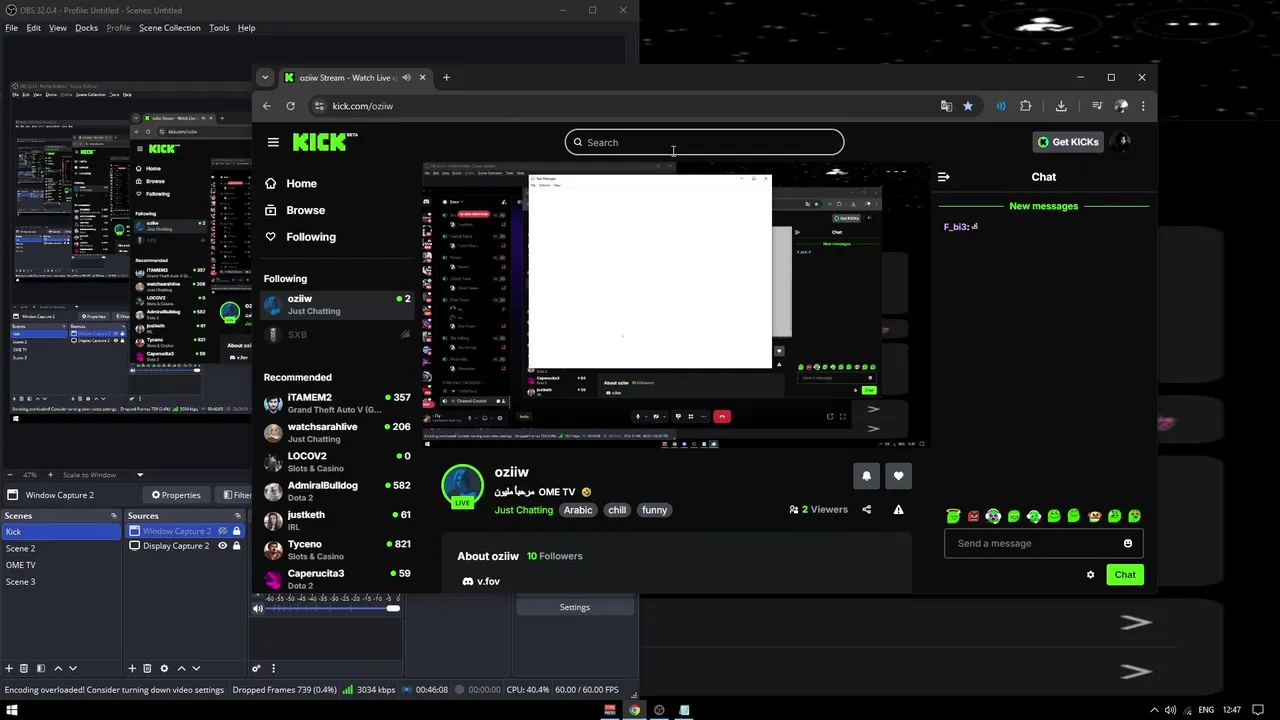Move scene up in OBS
The width and height of the screenshot is (1280, 720).
(x=58, y=668)
